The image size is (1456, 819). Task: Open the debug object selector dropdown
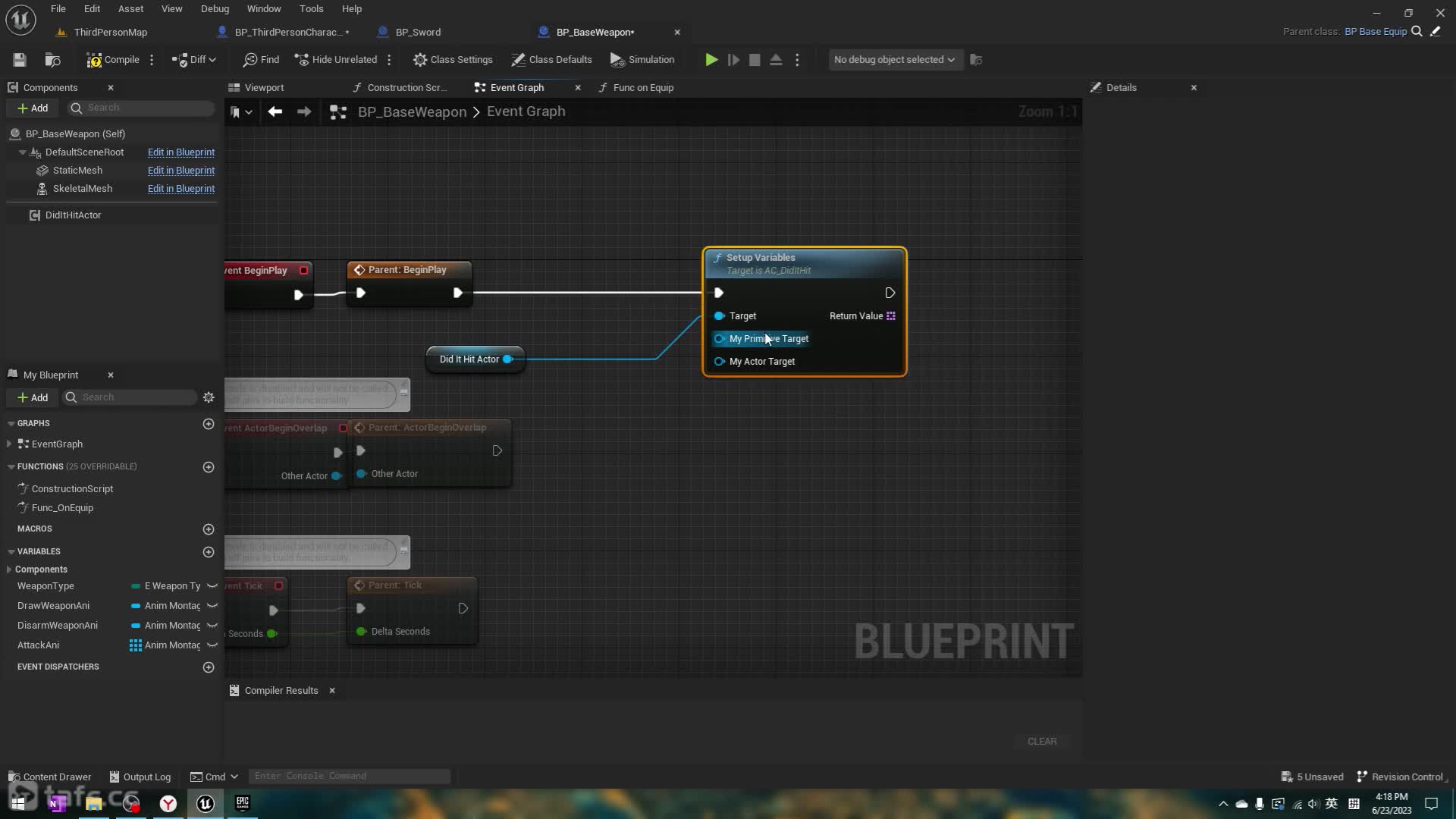coord(894,60)
